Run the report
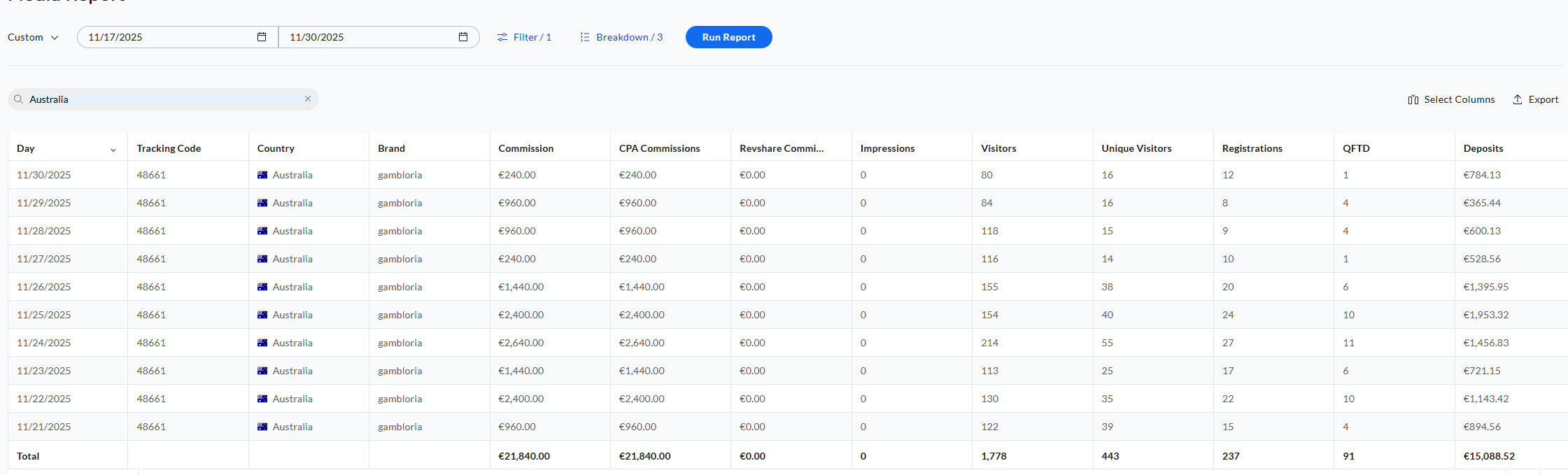The width and height of the screenshot is (1568, 475). [728, 37]
